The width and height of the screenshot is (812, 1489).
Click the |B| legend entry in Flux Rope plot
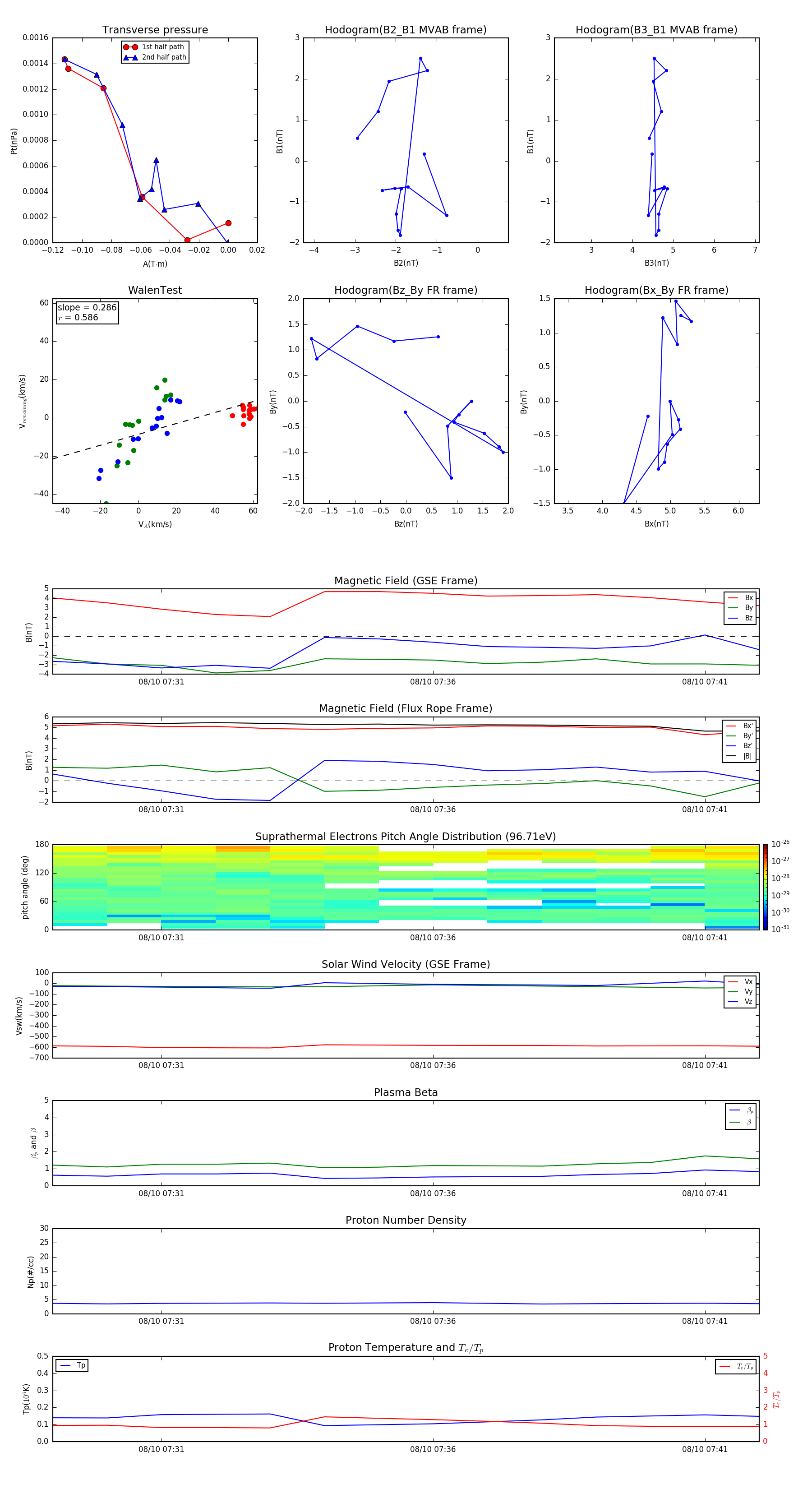point(739,756)
